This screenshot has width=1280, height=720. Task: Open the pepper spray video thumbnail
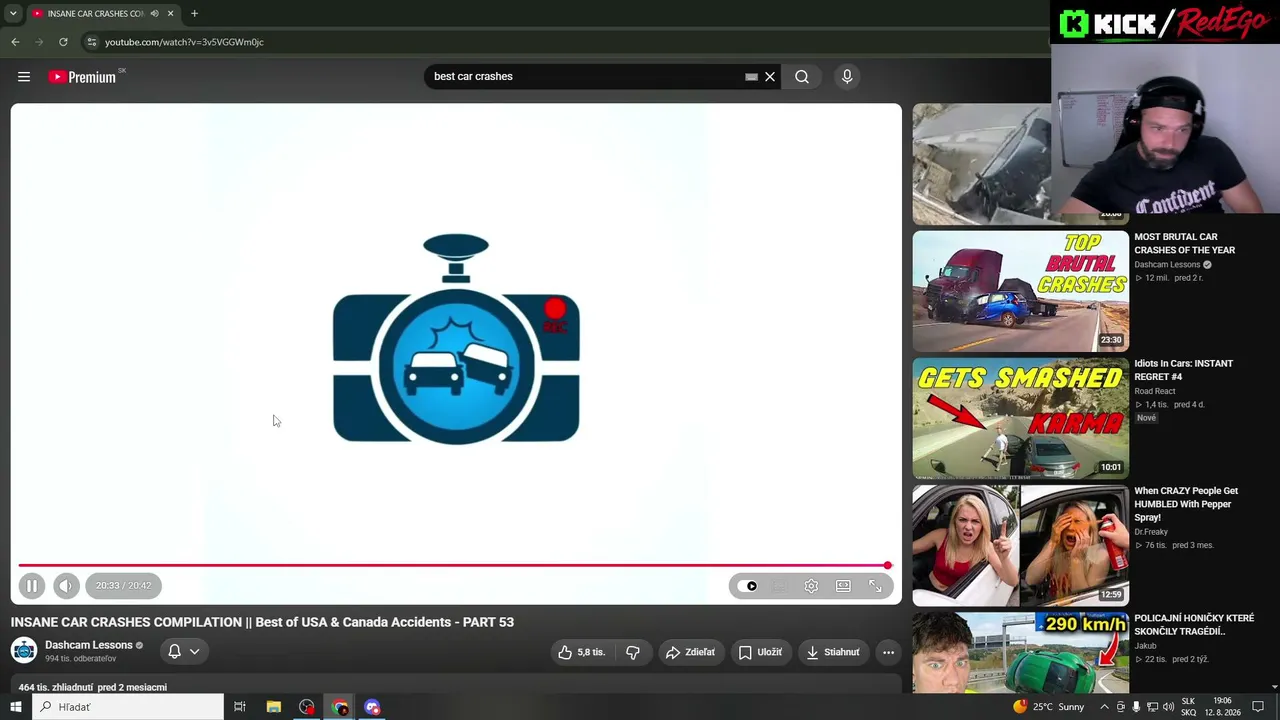click(1020, 545)
